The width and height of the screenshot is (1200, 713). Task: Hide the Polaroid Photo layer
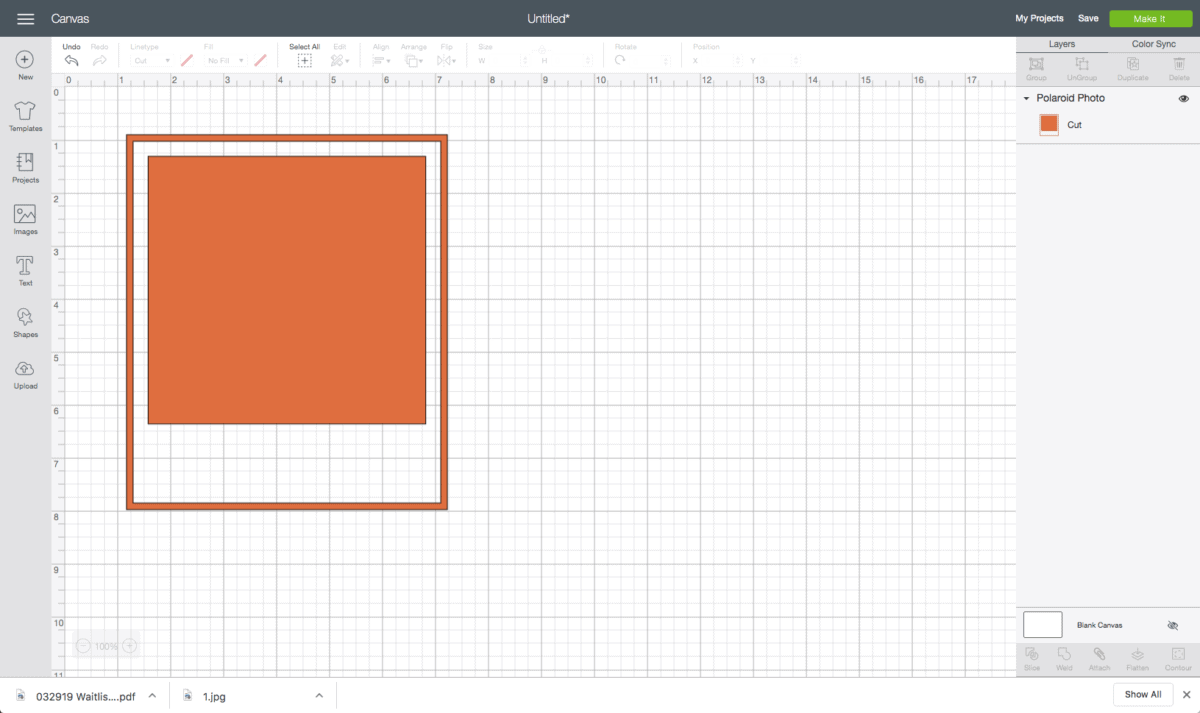coord(1183,99)
